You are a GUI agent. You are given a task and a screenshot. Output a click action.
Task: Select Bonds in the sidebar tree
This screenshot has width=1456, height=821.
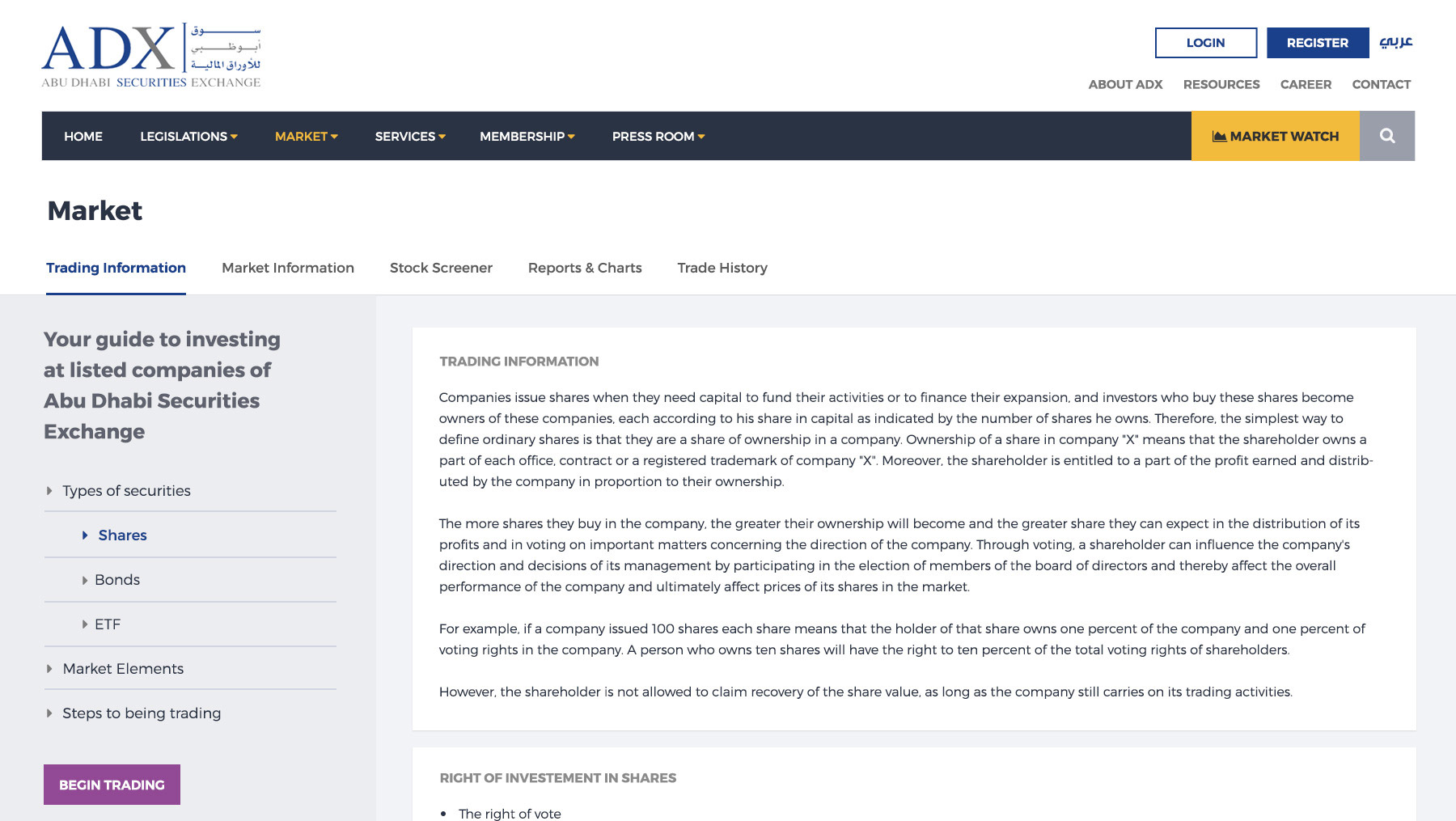tap(117, 580)
